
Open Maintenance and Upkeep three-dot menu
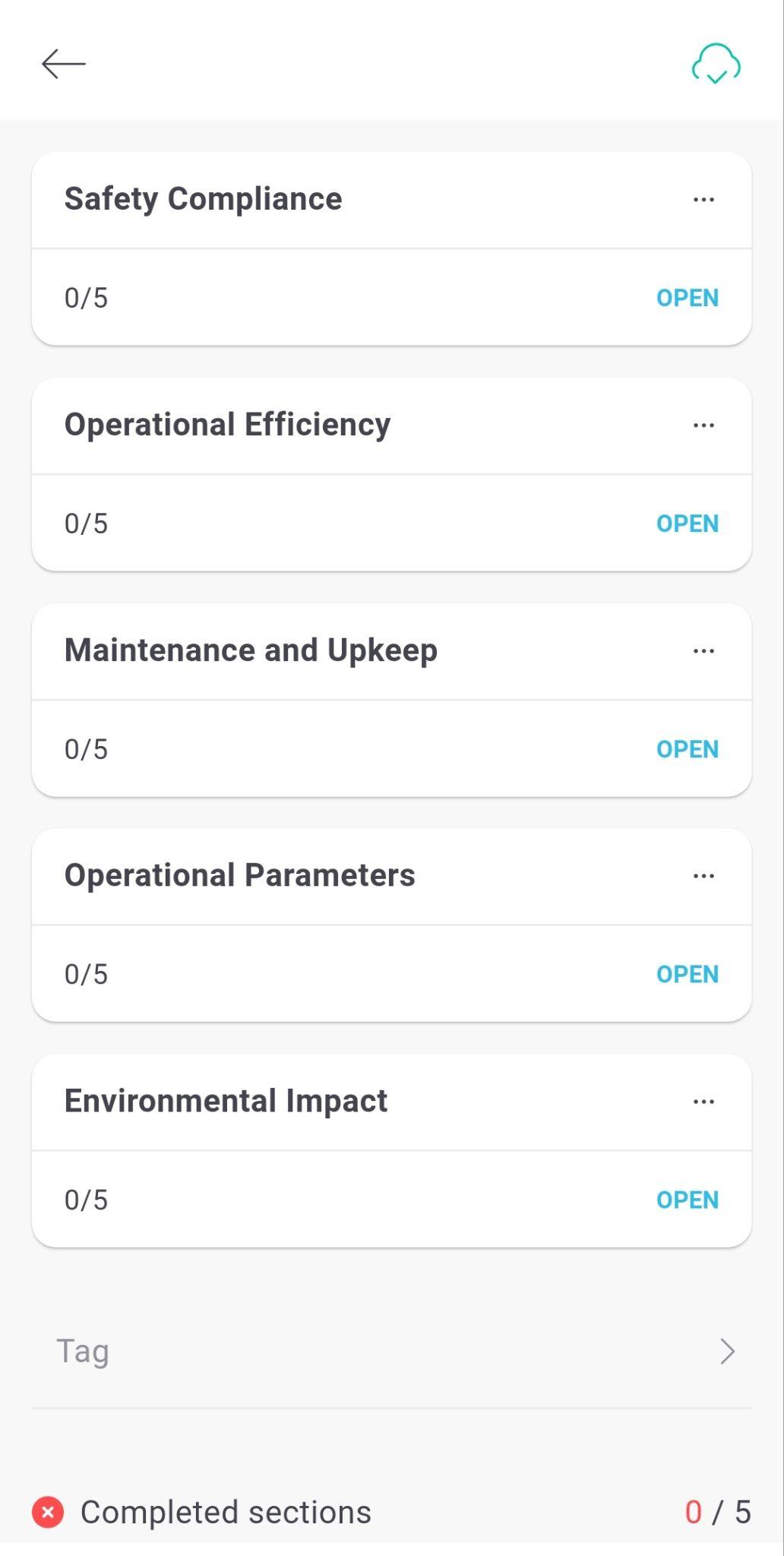pyautogui.click(x=703, y=651)
